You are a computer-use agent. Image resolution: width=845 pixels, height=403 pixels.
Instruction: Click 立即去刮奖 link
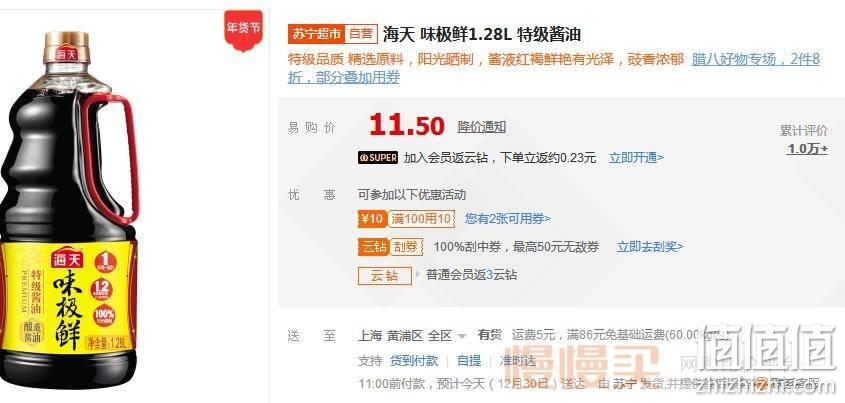pyautogui.click(x=650, y=247)
